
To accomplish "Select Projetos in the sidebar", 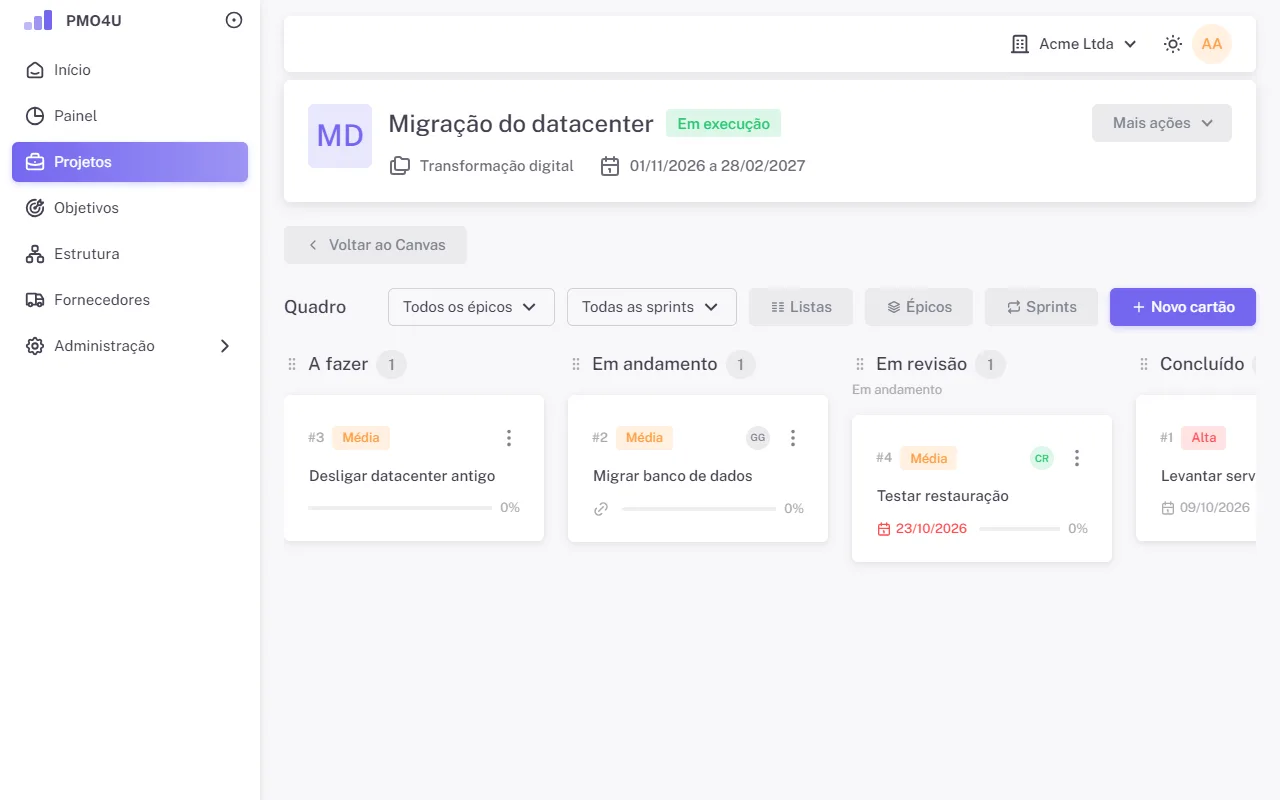I will [130, 162].
